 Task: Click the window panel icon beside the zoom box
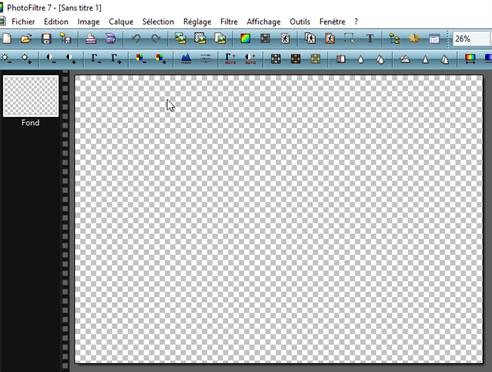(434, 39)
